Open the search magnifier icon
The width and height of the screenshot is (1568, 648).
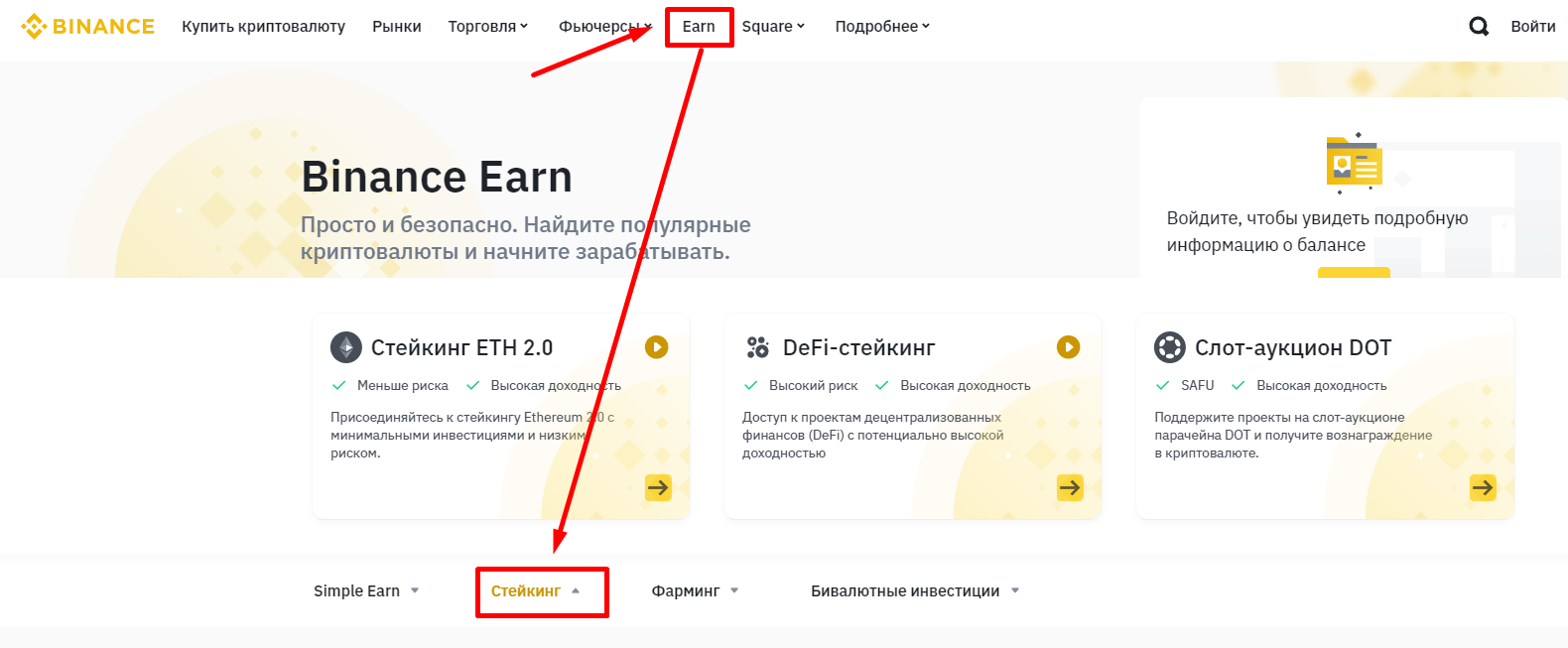1479,27
